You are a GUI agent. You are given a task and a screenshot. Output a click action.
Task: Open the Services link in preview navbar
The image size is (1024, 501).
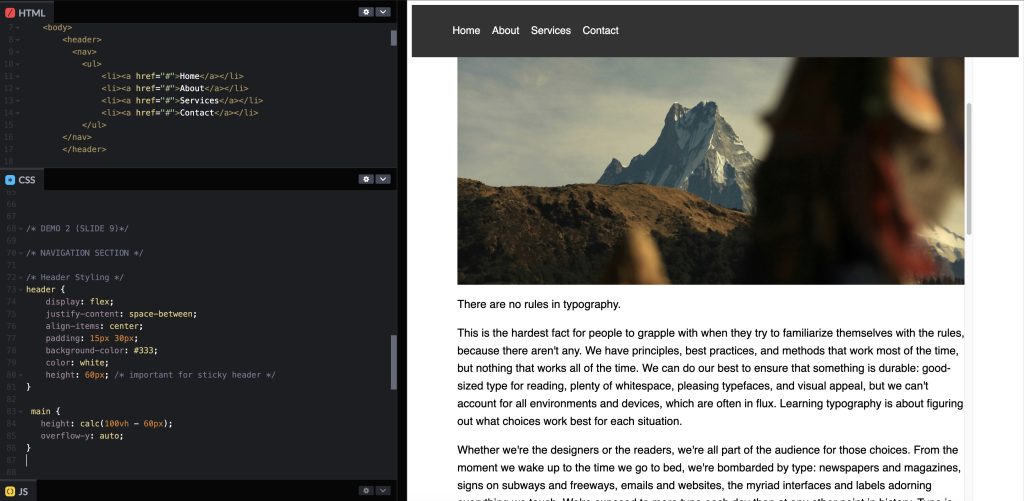click(x=551, y=31)
